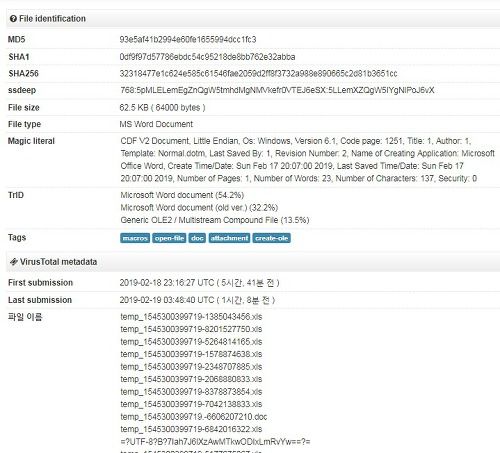Click the file size value 62.5 KB

[x=162, y=107]
